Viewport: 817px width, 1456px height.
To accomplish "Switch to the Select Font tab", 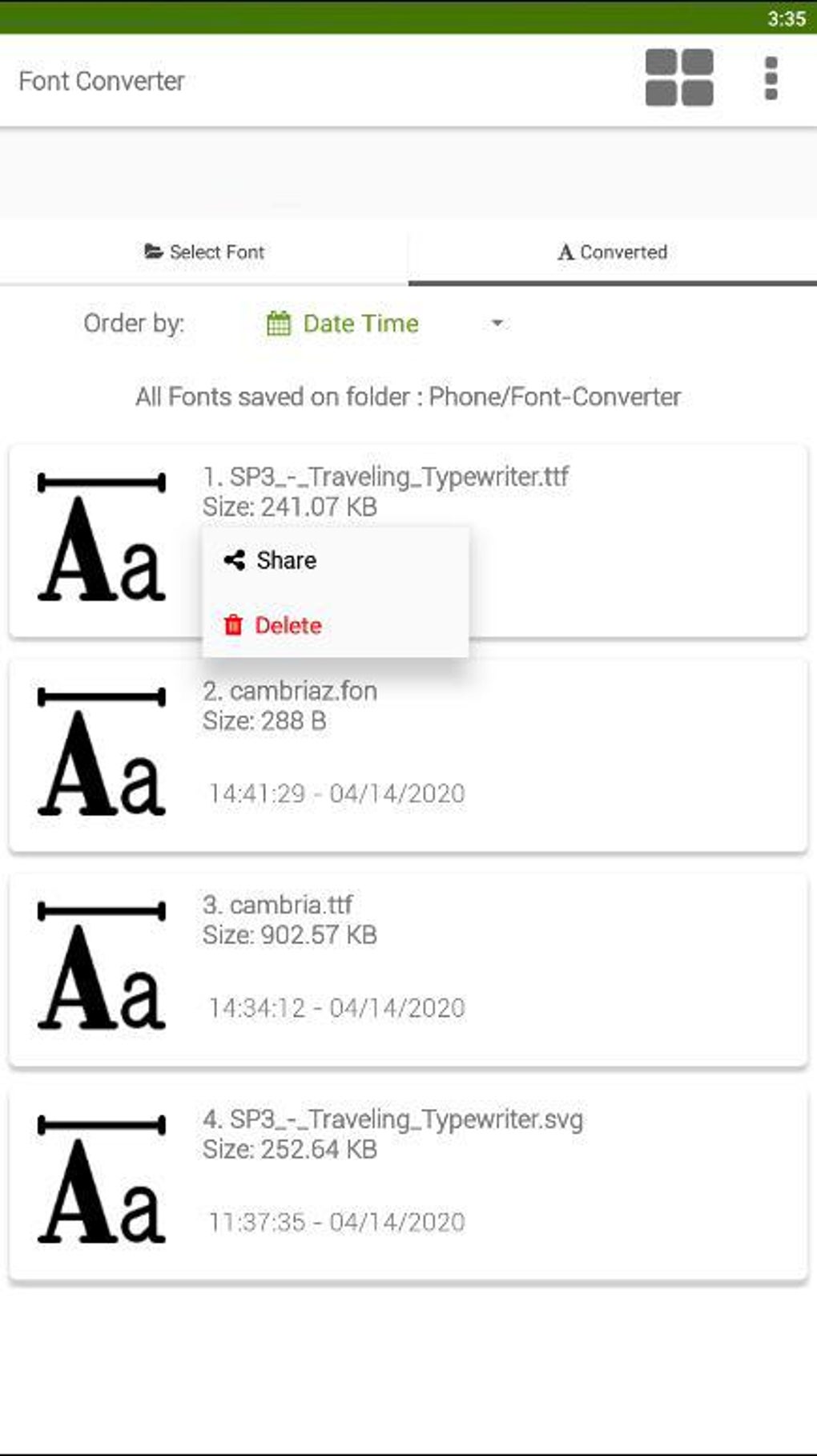I will [204, 252].
